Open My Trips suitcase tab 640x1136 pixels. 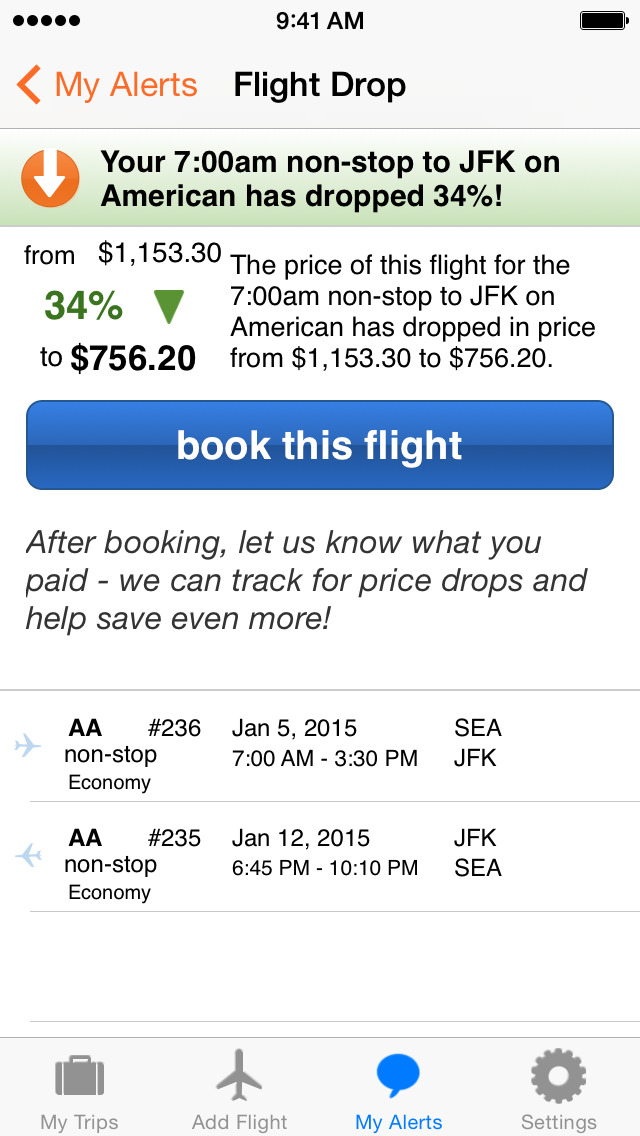(80, 1090)
